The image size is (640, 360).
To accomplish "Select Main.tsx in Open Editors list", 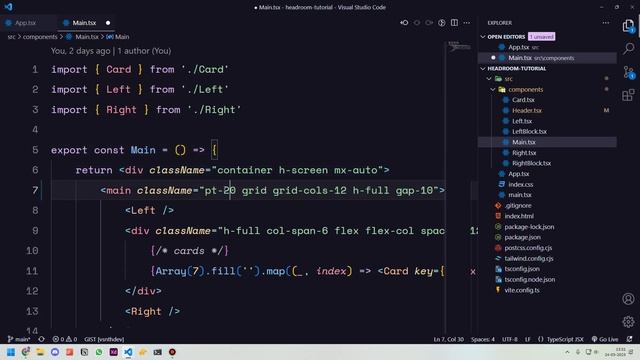I will pos(547,58).
